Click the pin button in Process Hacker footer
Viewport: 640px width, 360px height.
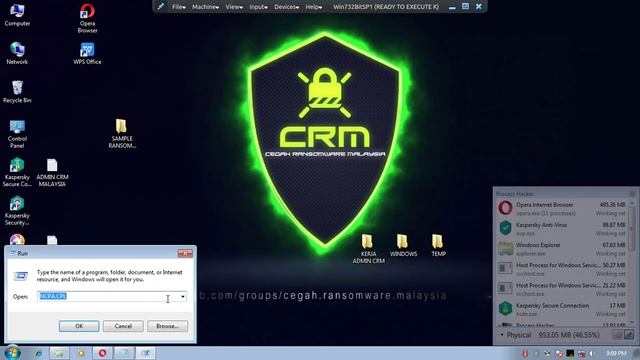point(629,335)
